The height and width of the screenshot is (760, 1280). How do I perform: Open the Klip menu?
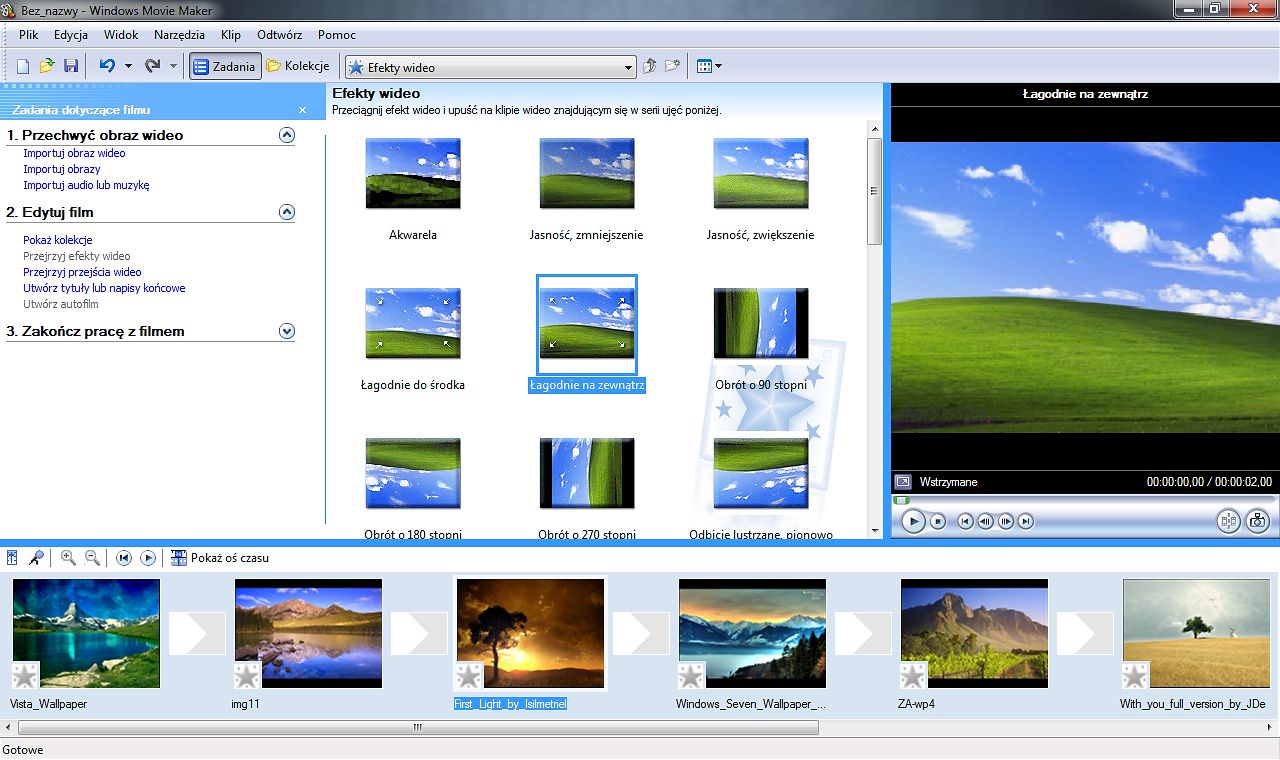tap(231, 35)
